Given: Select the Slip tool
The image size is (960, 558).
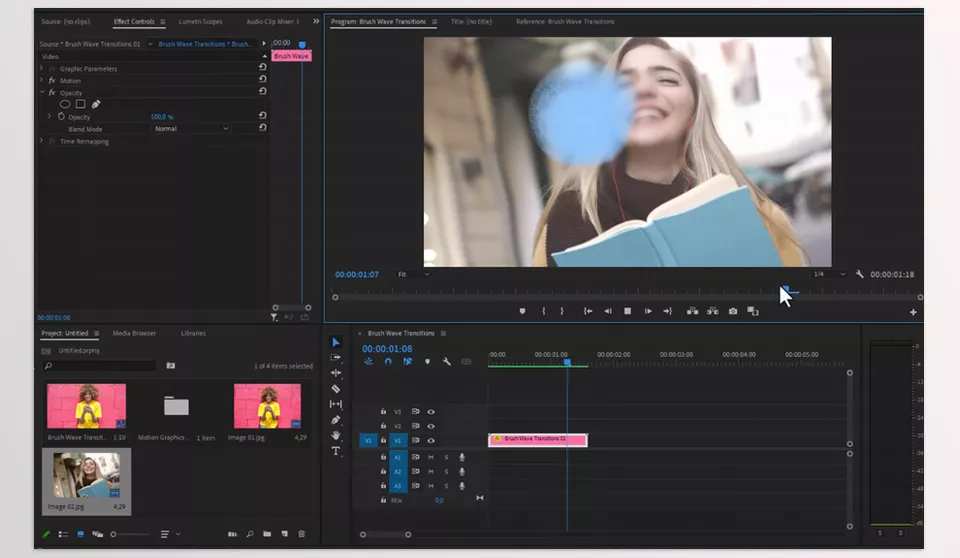Looking at the screenshot, I should point(336,404).
